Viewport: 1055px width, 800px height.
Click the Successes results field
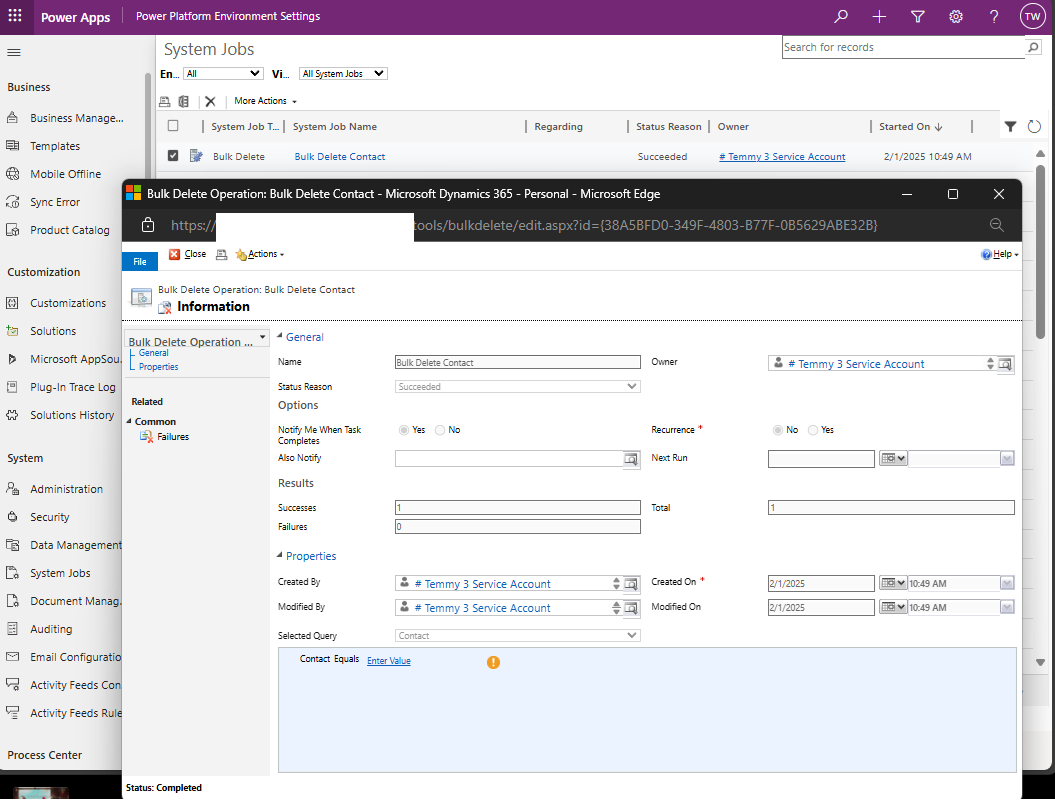(x=517, y=507)
